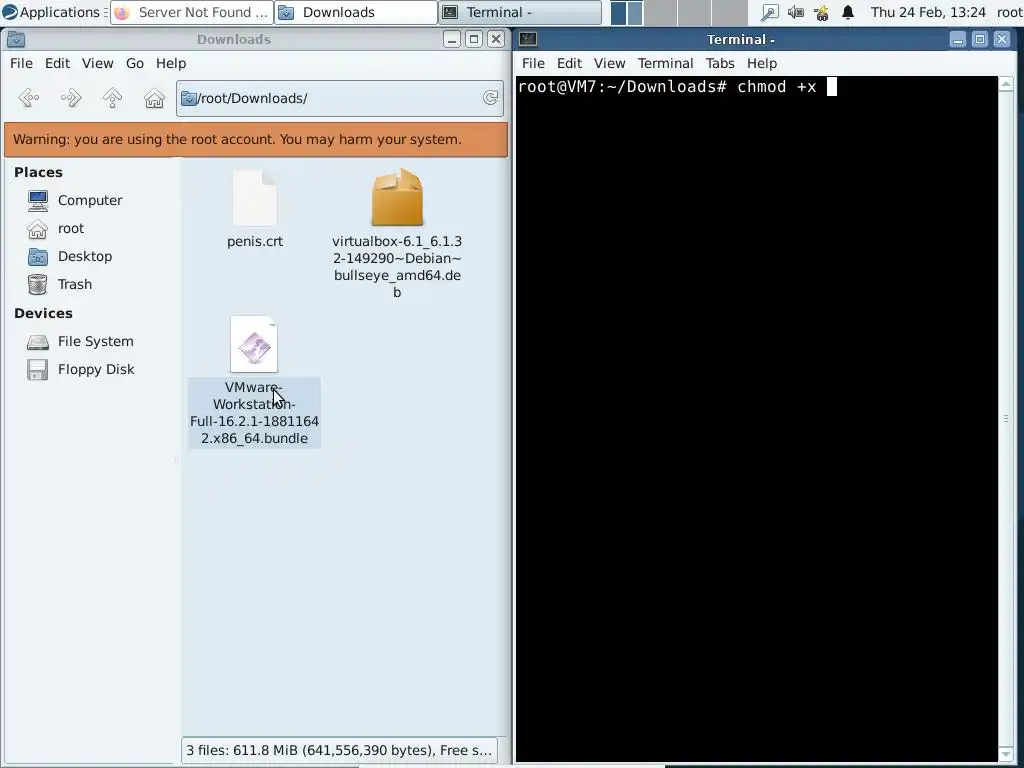
Task: Open Go menu in Downloads window
Action: [x=135, y=63]
